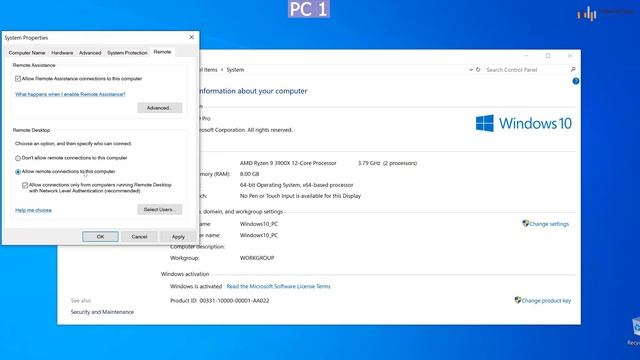
Task: Toggle Network Level Authentication checkbox
Action: pos(25,185)
